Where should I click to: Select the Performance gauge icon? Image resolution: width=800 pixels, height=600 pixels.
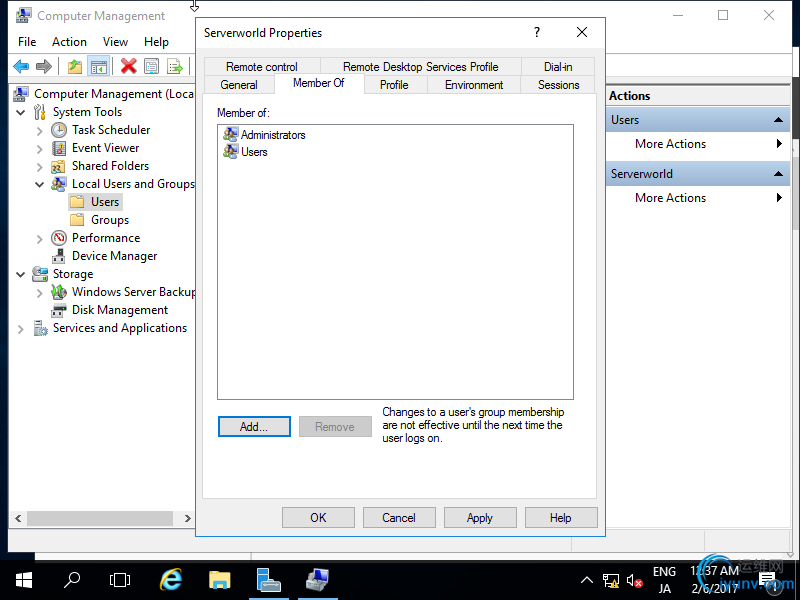click(59, 238)
